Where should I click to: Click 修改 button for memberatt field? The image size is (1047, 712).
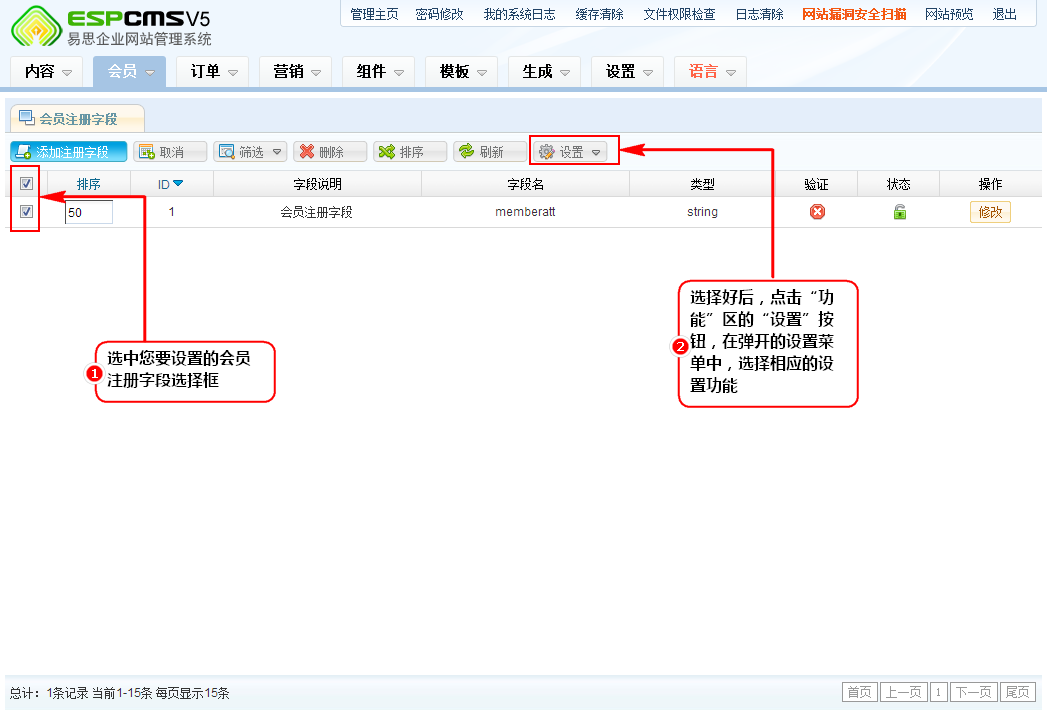[989, 212]
